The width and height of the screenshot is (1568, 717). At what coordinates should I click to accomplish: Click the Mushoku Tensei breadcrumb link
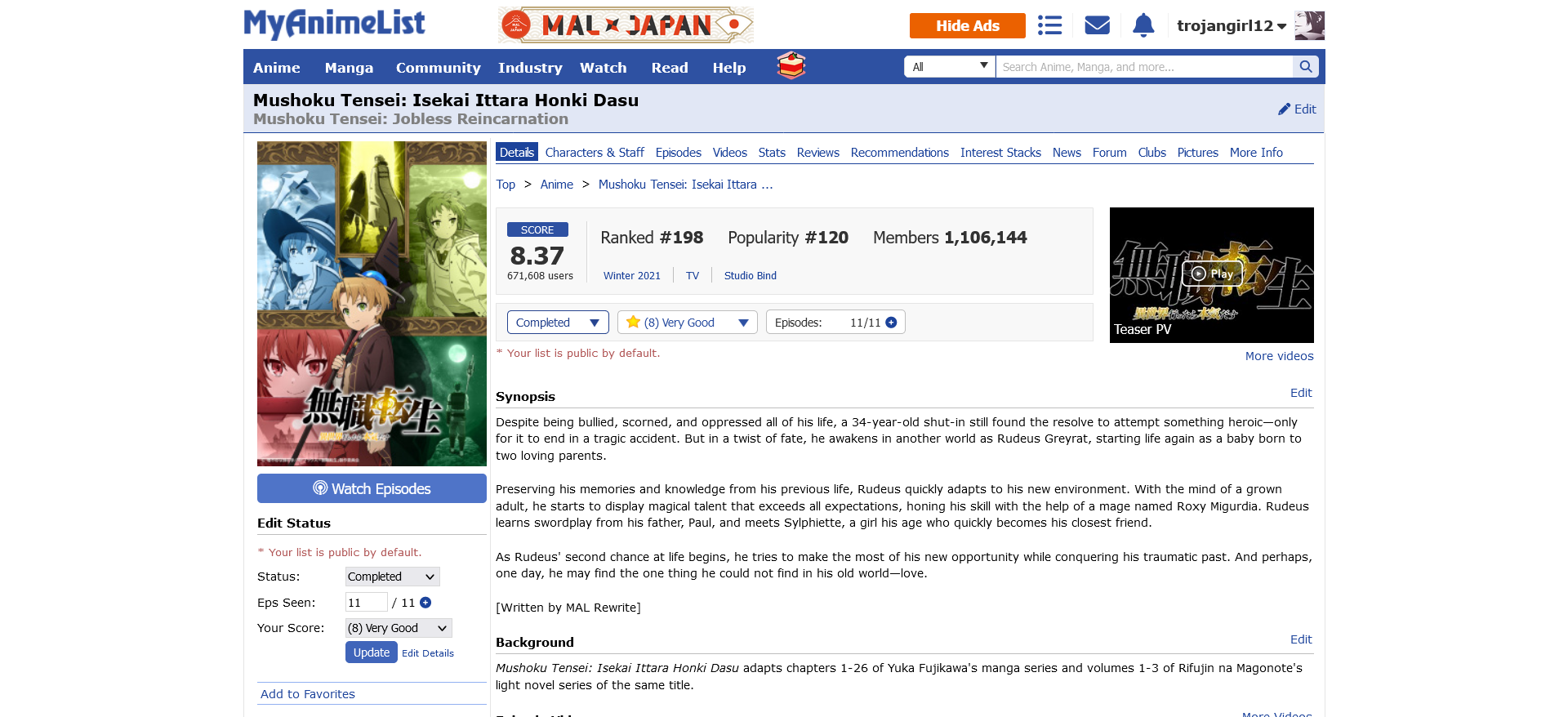pos(685,185)
